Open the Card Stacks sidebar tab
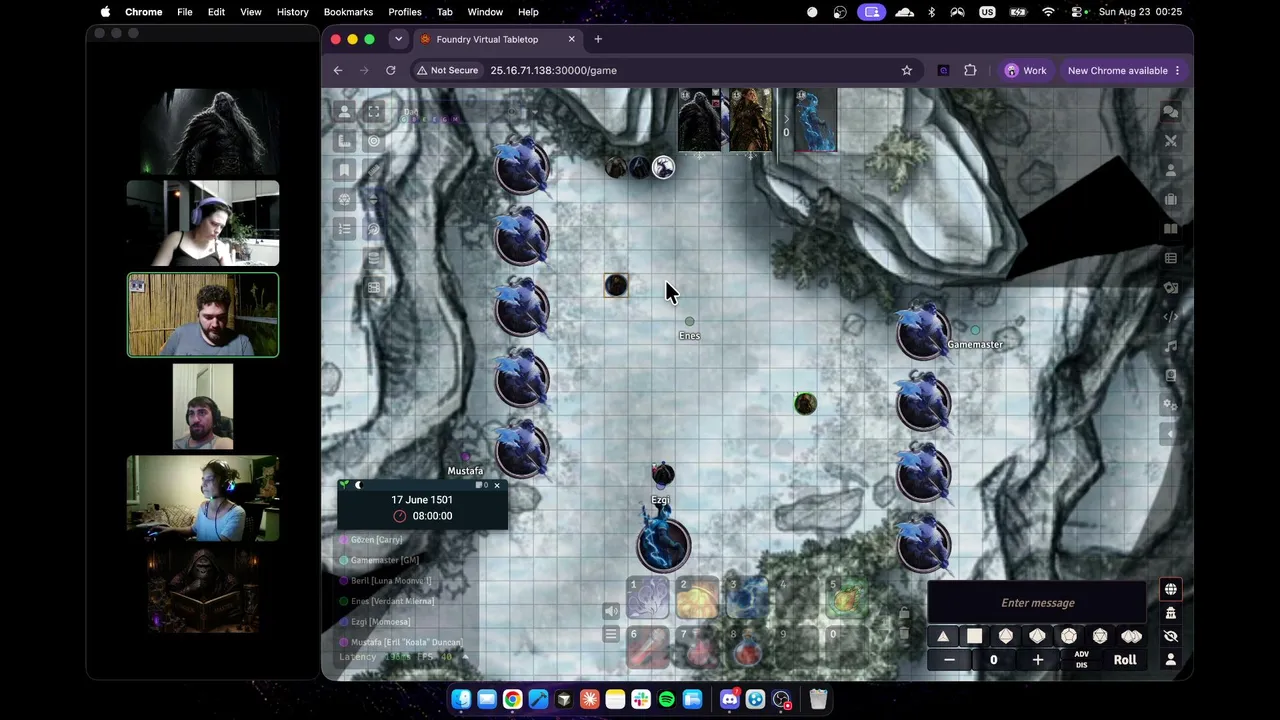 click(x=1171, y=288)
